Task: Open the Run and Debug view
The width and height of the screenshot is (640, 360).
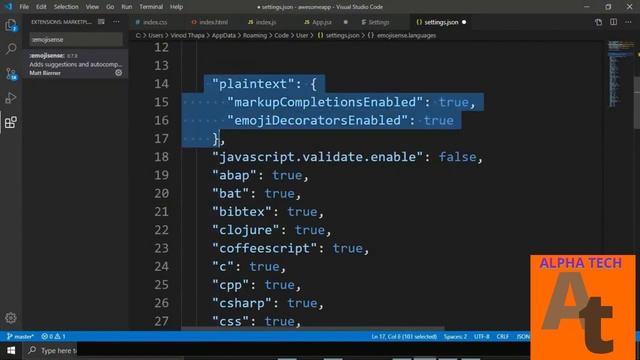Action: tap(11, 98)
